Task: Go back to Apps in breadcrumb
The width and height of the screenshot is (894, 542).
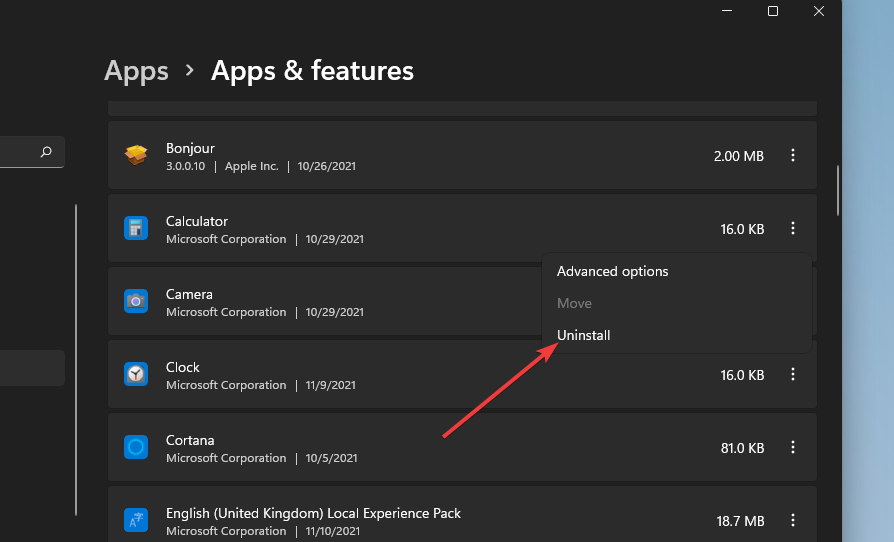Action: (x=136, y=71)
